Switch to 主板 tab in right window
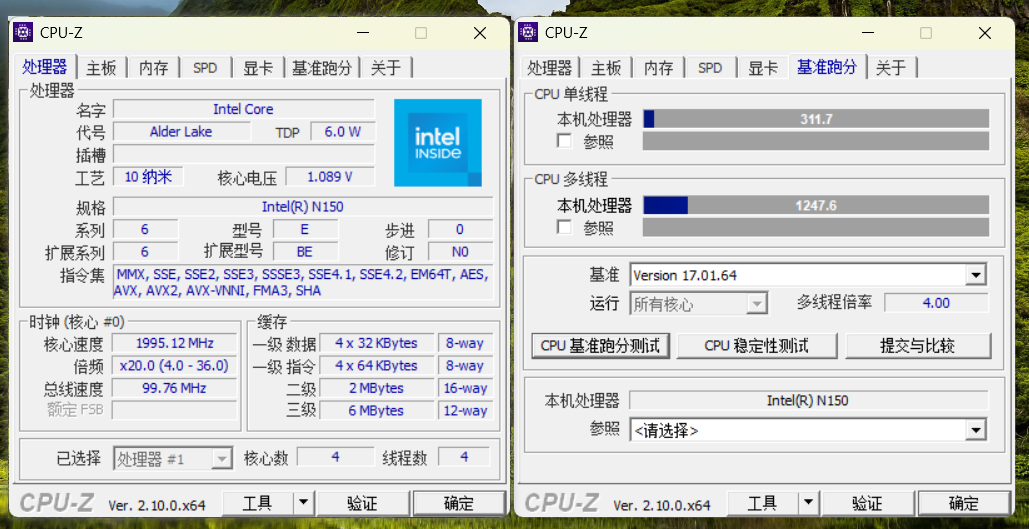 [606, 68]
